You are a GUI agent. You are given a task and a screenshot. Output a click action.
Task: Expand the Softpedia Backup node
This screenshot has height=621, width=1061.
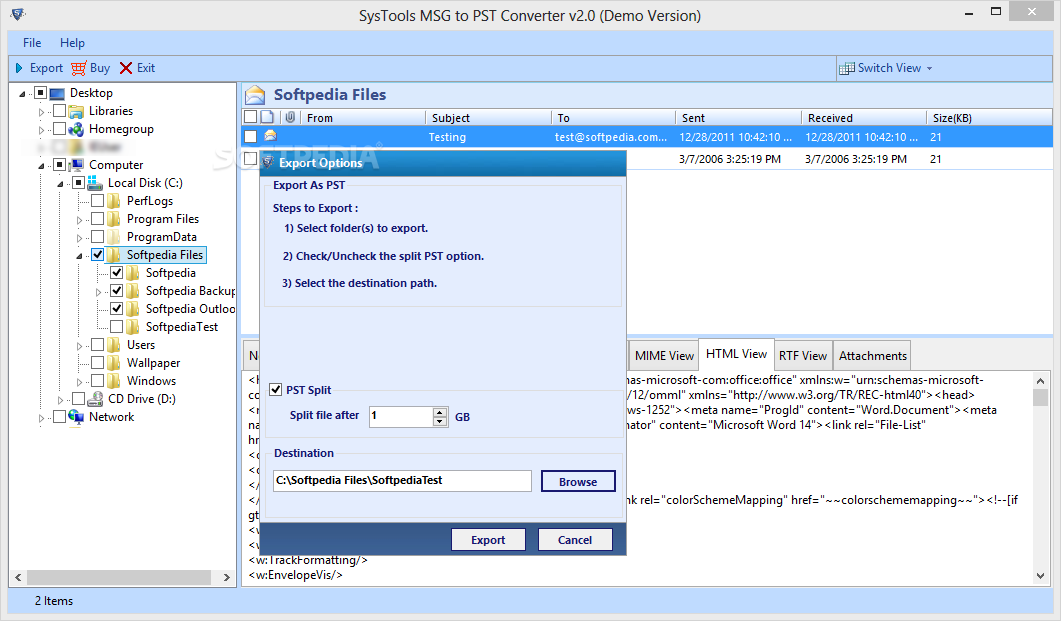click(98, 292)
